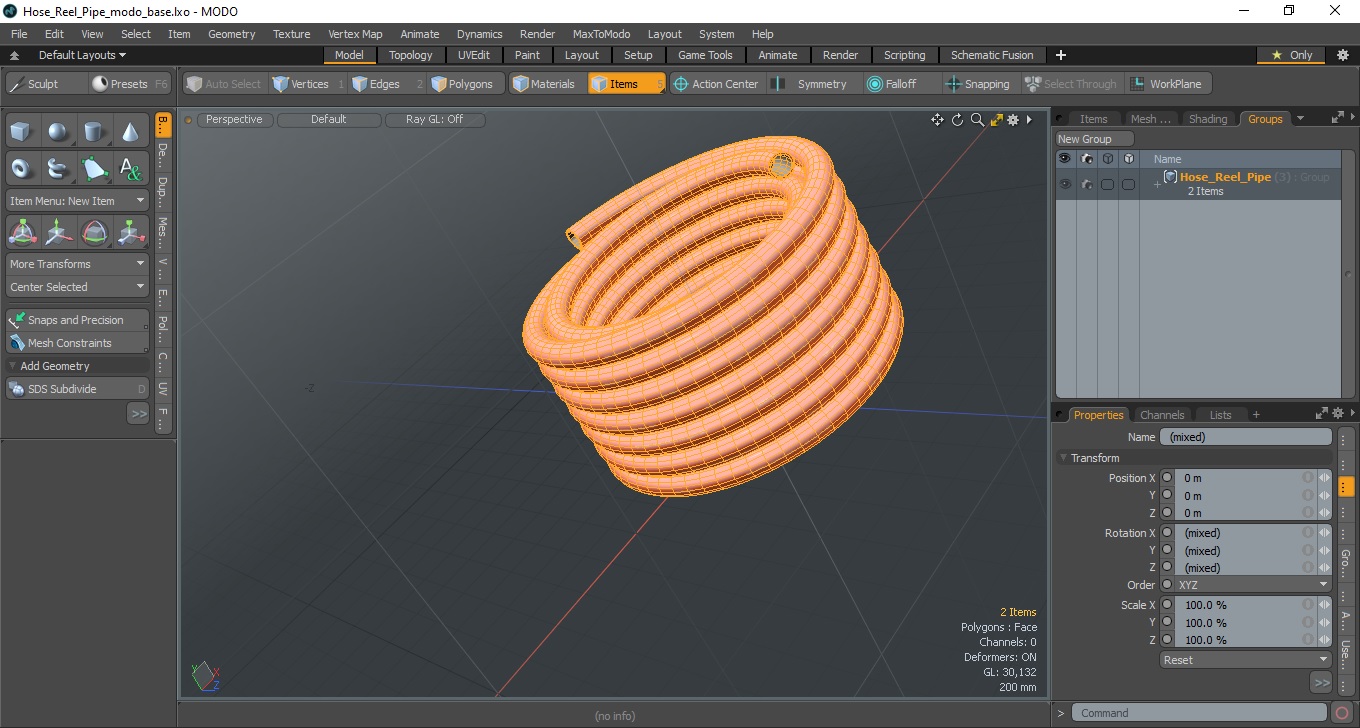Click the viewport zoom magnifier icon
Viewport: 1360px width, 728px height.
tap(977, 120)
